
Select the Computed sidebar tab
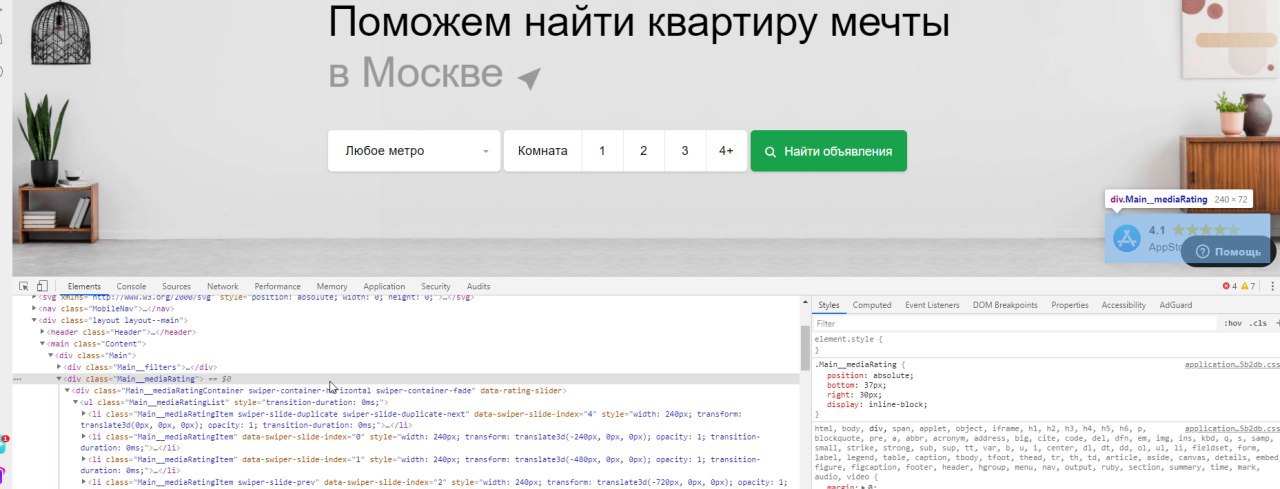[872, 305]
